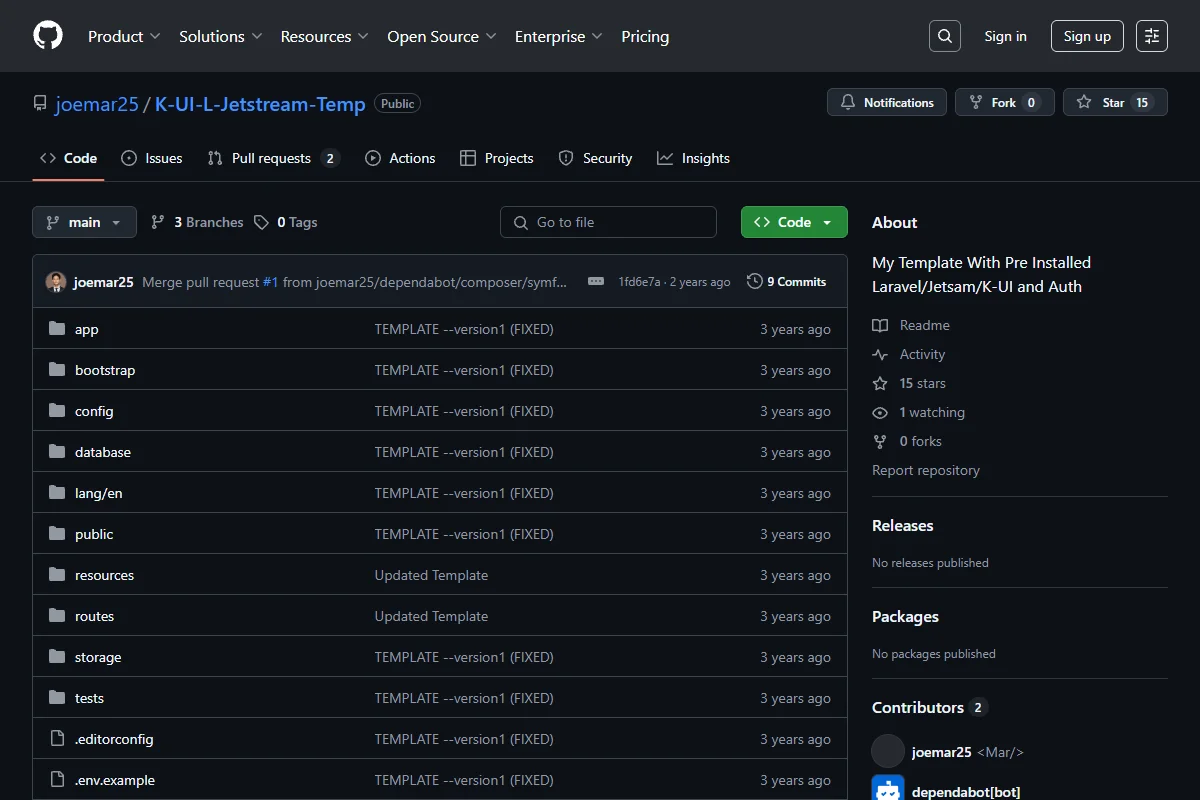Fork the repository

(1005, 102)
